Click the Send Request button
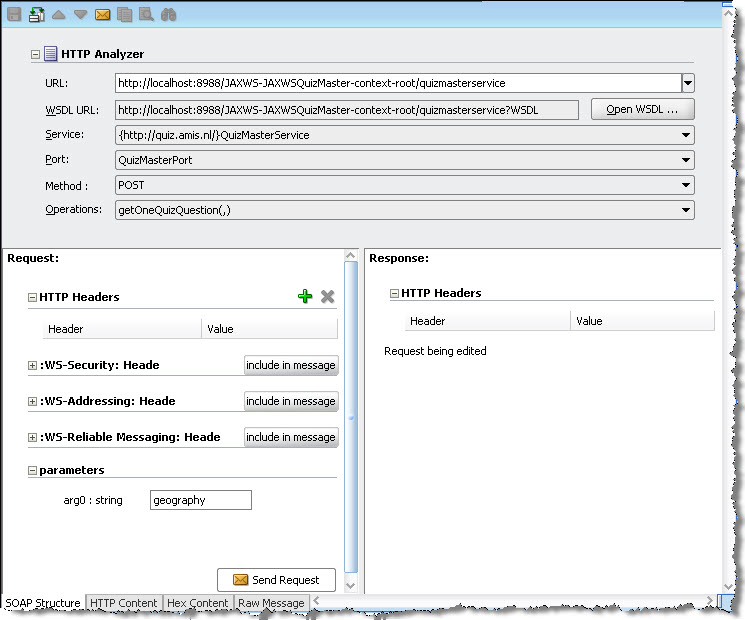745x620 pixels. coord(276,580)
